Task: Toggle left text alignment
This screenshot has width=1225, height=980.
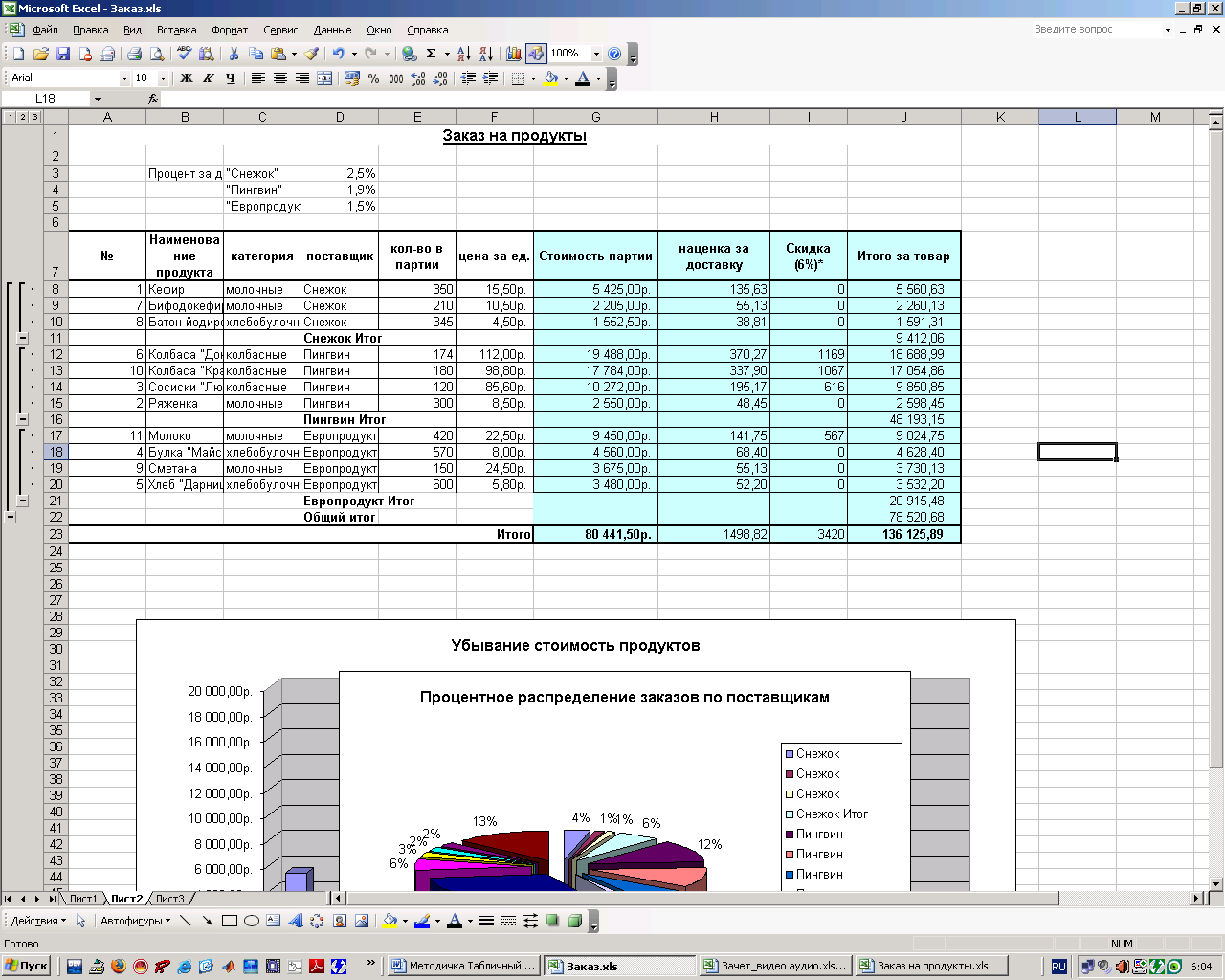Action: coord(258,78)
